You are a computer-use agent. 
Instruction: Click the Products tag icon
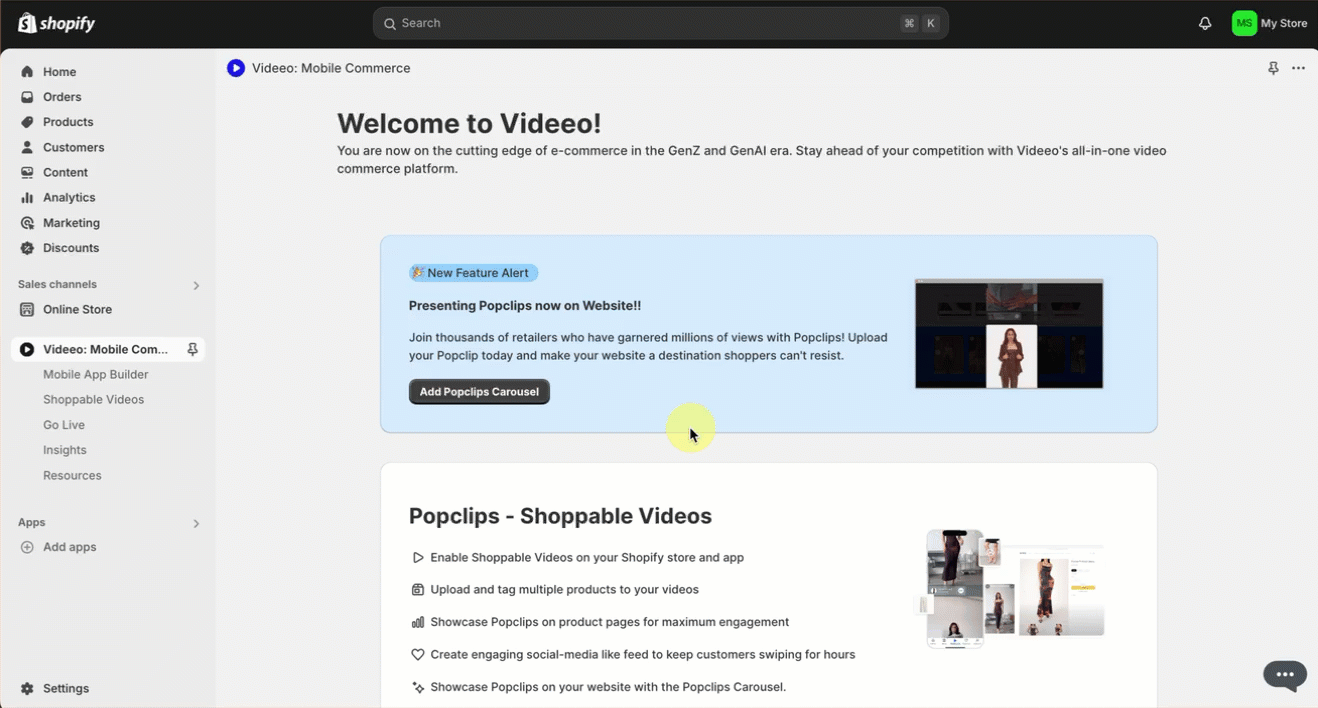point(27,122)
